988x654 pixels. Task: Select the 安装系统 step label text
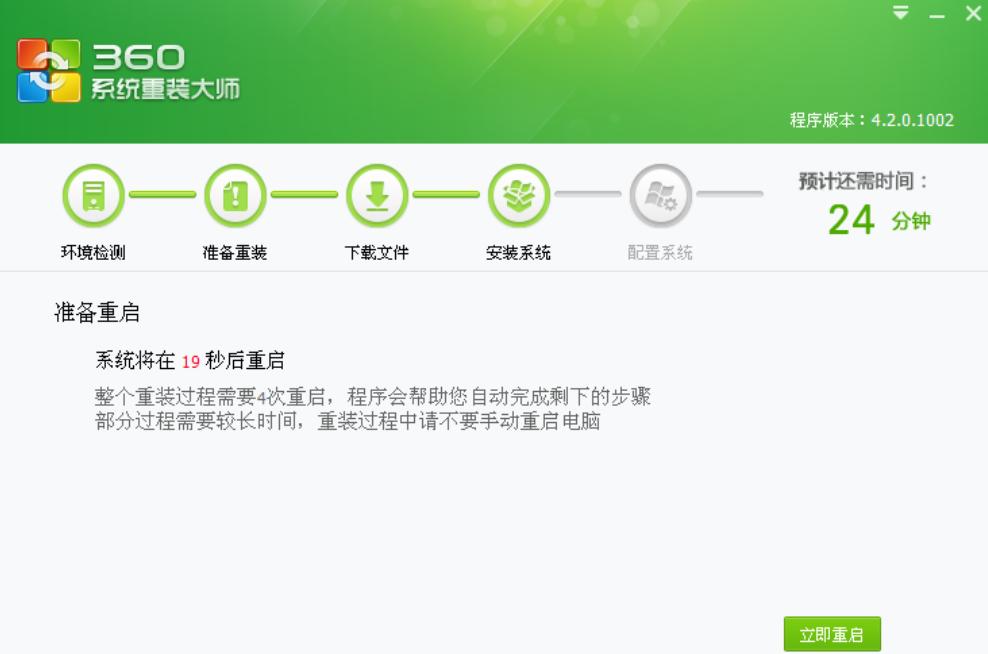(x=518, y=252)
